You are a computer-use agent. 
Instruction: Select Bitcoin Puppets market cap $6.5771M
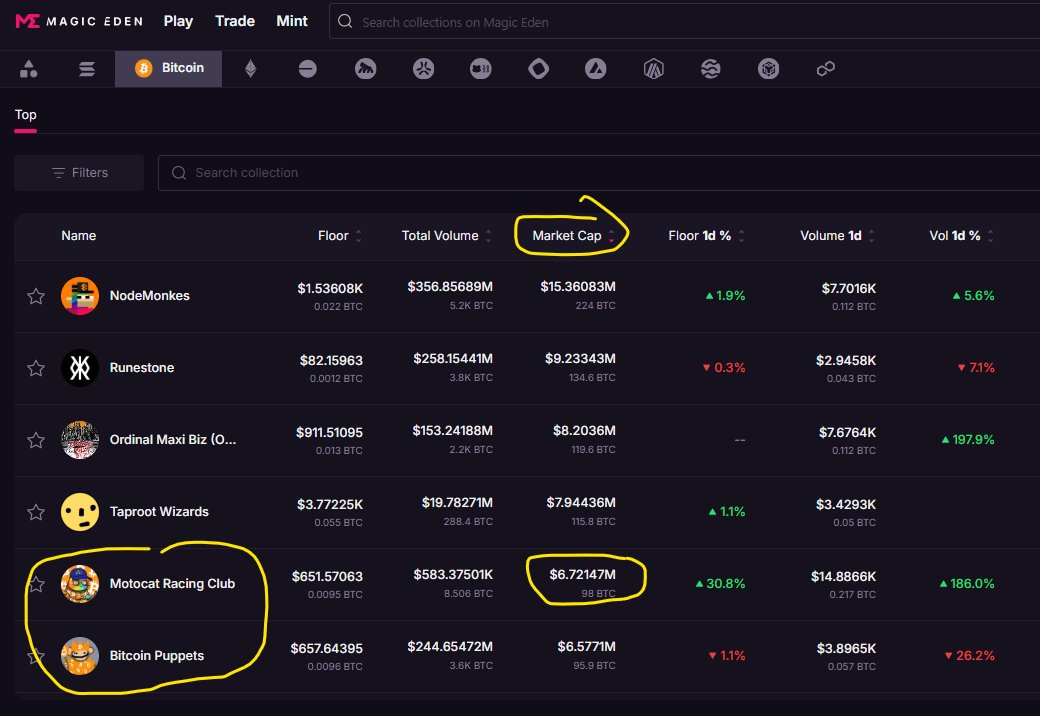[x=586, y=646]
